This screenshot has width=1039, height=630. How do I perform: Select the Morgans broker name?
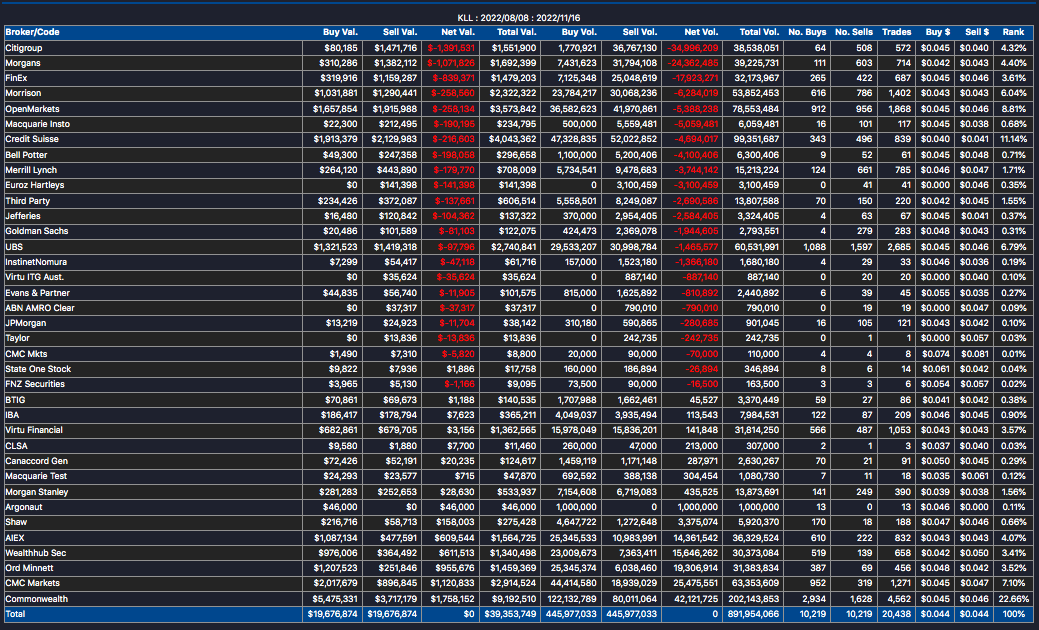click(x=23, y=63)
